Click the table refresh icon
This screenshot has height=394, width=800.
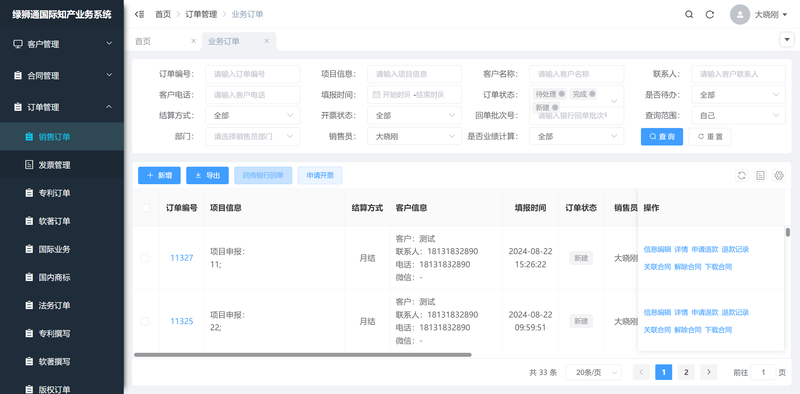pyautogui.click(x=742, y=176)
